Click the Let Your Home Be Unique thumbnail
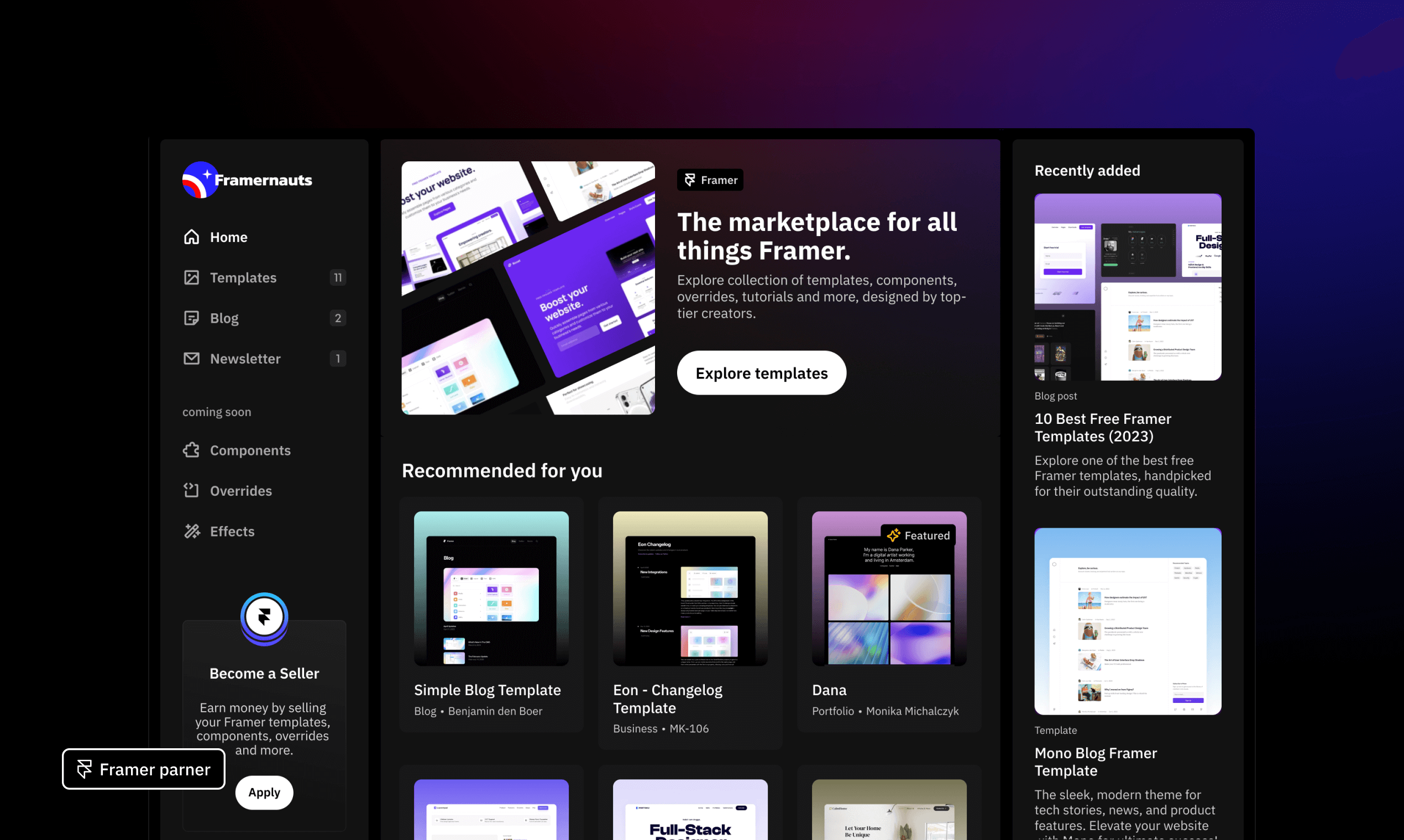1404x840 pixels. click(x=889, y=810)
